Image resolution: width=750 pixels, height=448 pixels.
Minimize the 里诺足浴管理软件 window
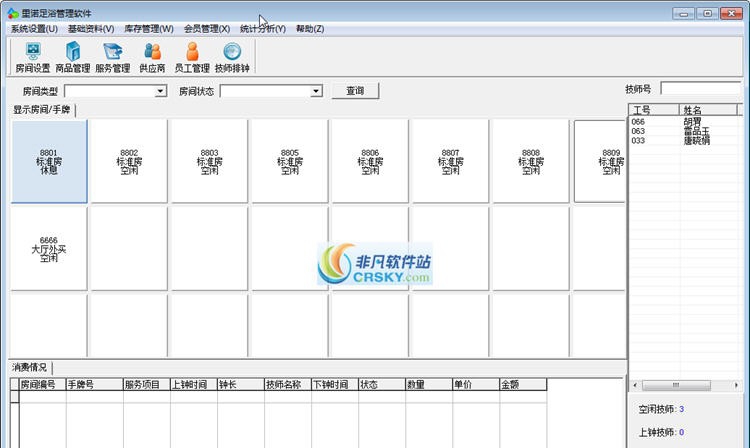684,13
